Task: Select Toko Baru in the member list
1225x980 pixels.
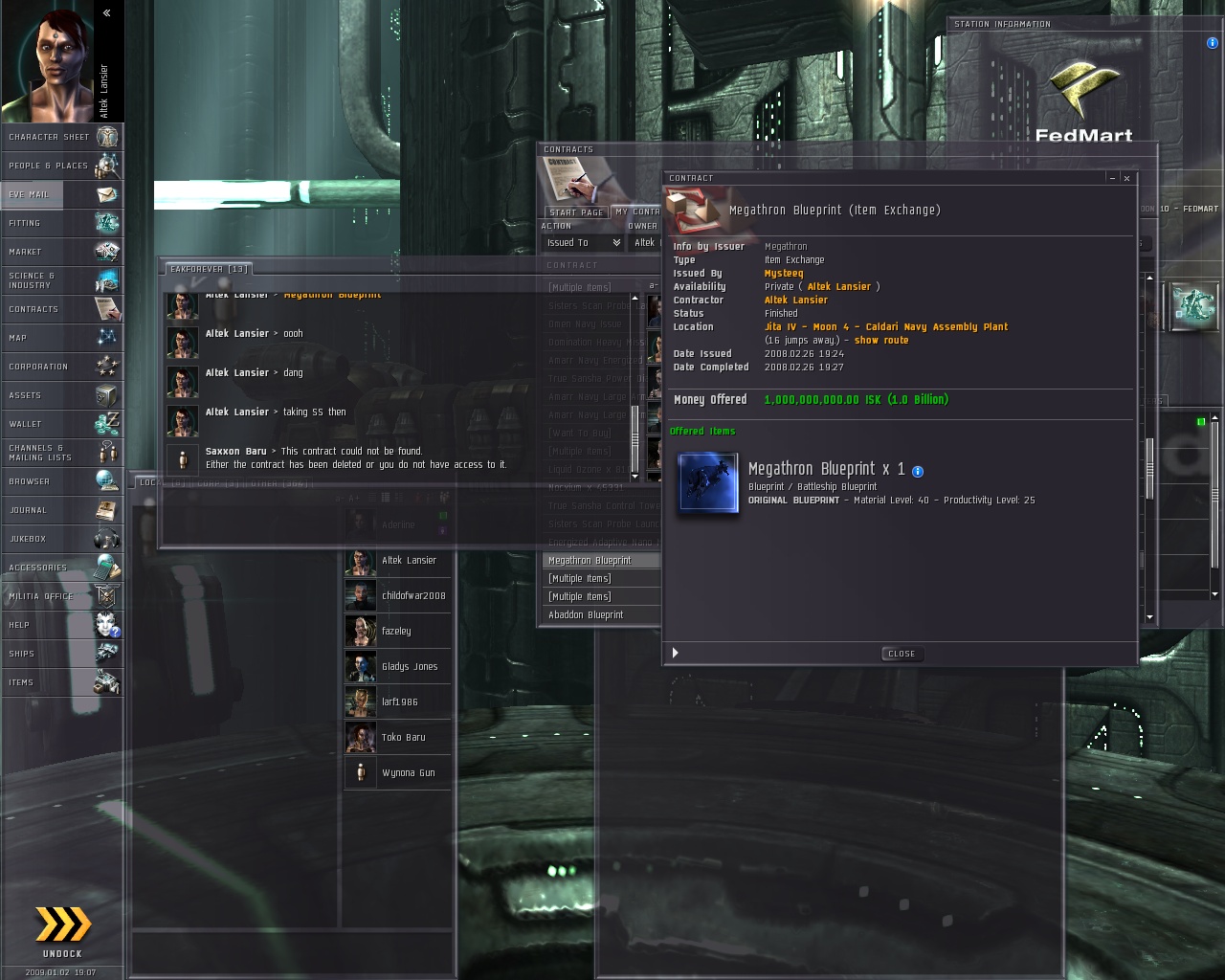Action: 397,738
